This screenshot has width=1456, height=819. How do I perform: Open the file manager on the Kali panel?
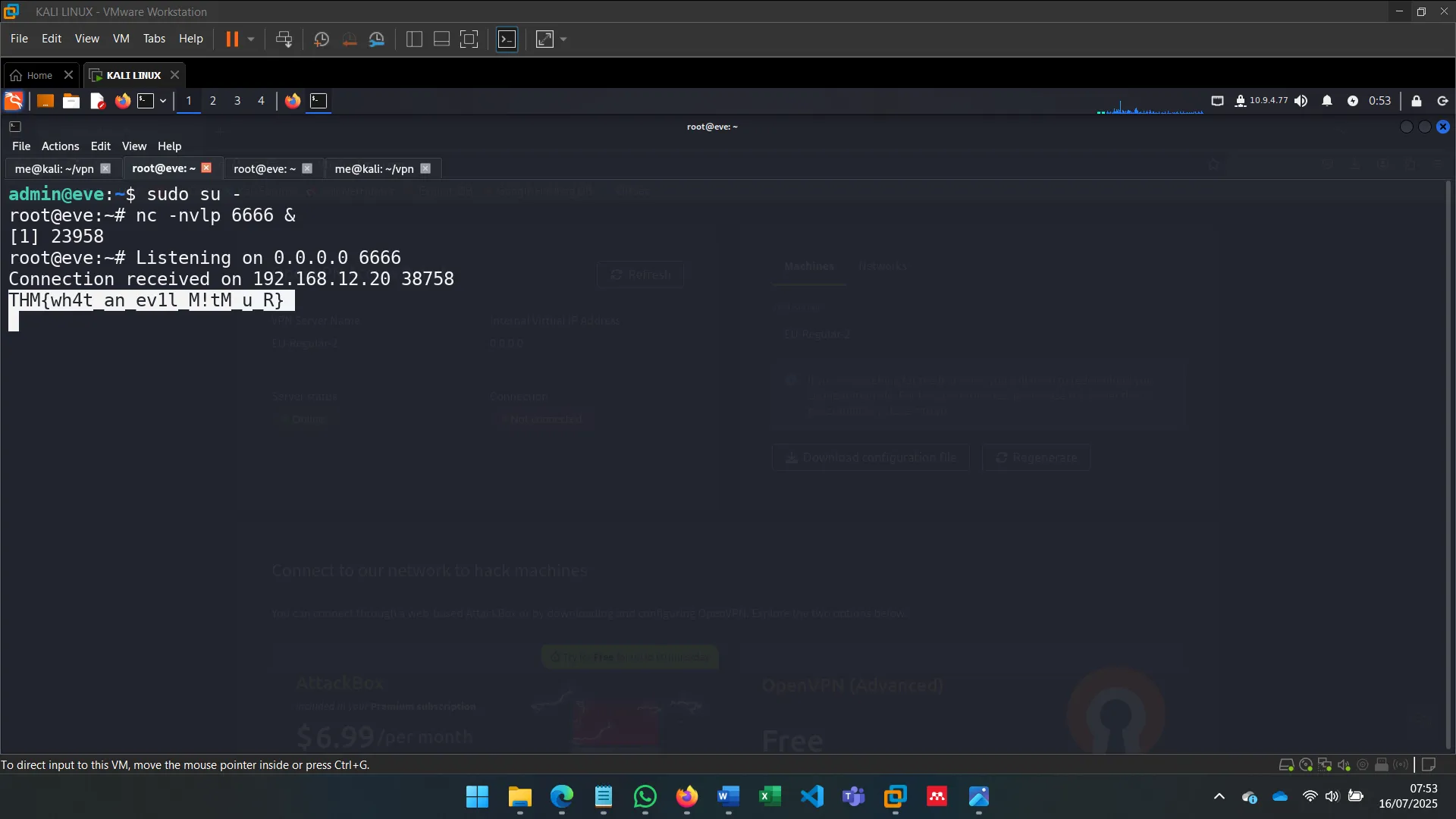(x=71, y=101)
